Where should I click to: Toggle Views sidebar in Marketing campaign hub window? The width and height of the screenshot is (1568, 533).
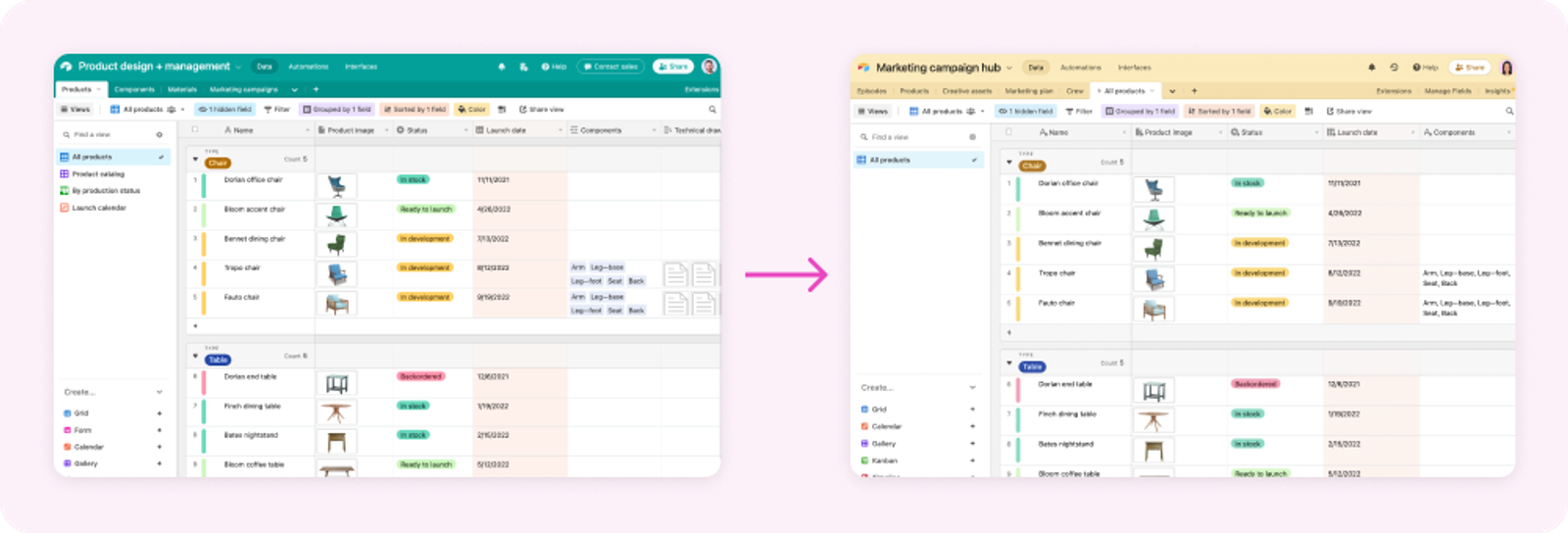pos(872,112)
